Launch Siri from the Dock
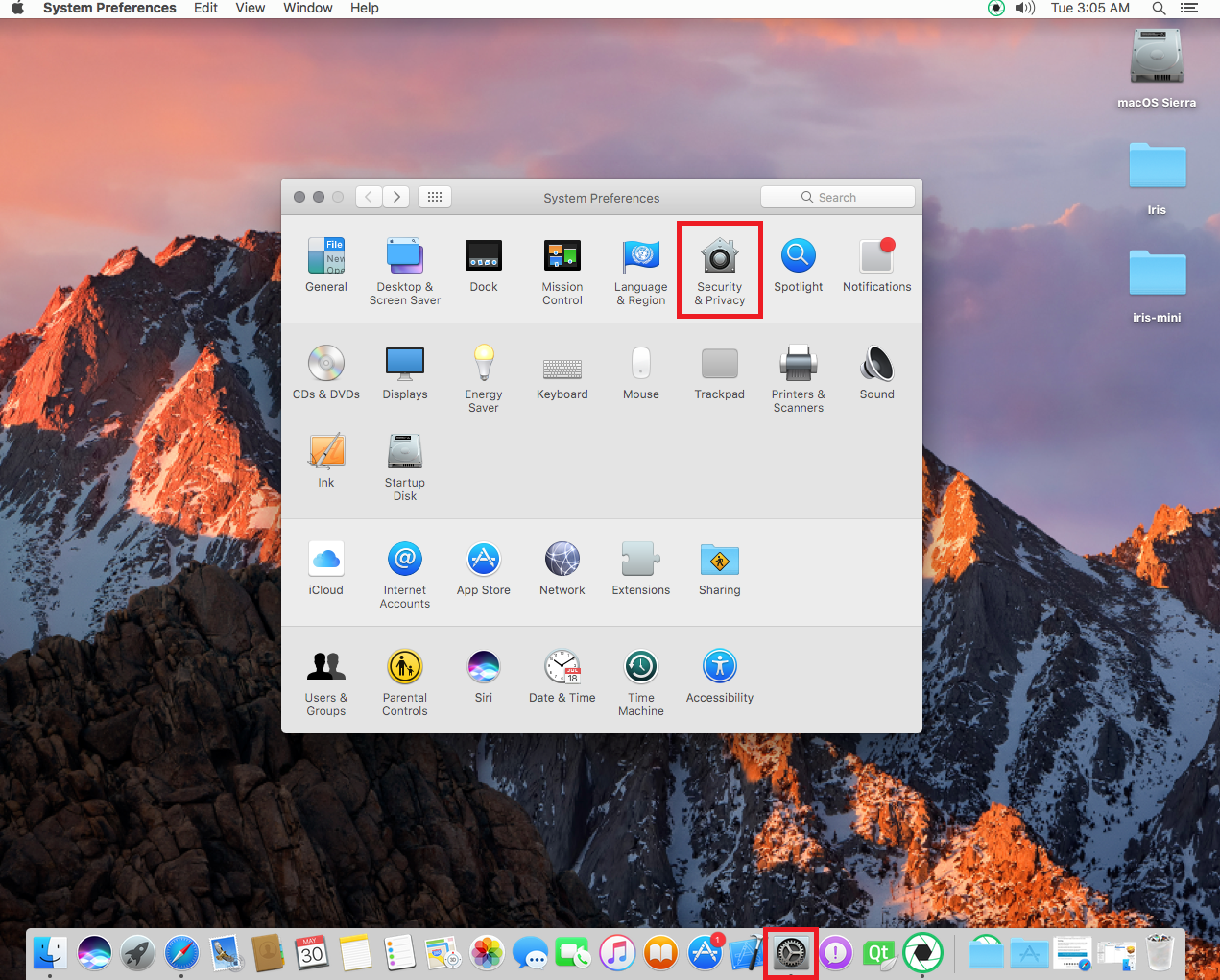This screenshot has width=1220, height=980. tap(94, 953)
